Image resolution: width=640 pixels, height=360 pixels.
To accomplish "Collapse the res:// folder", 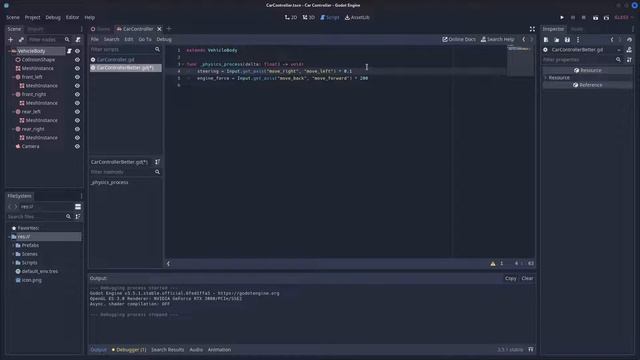I will [9, 237].
